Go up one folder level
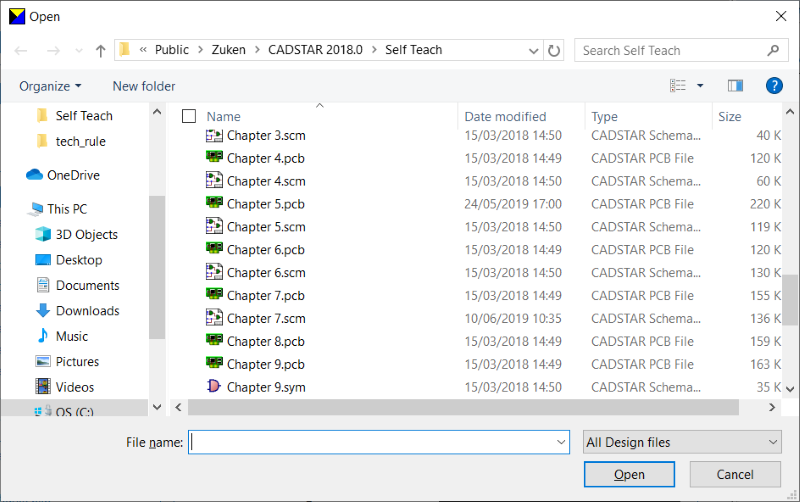Viewport: 800px width, 502px height. (101, 51)
